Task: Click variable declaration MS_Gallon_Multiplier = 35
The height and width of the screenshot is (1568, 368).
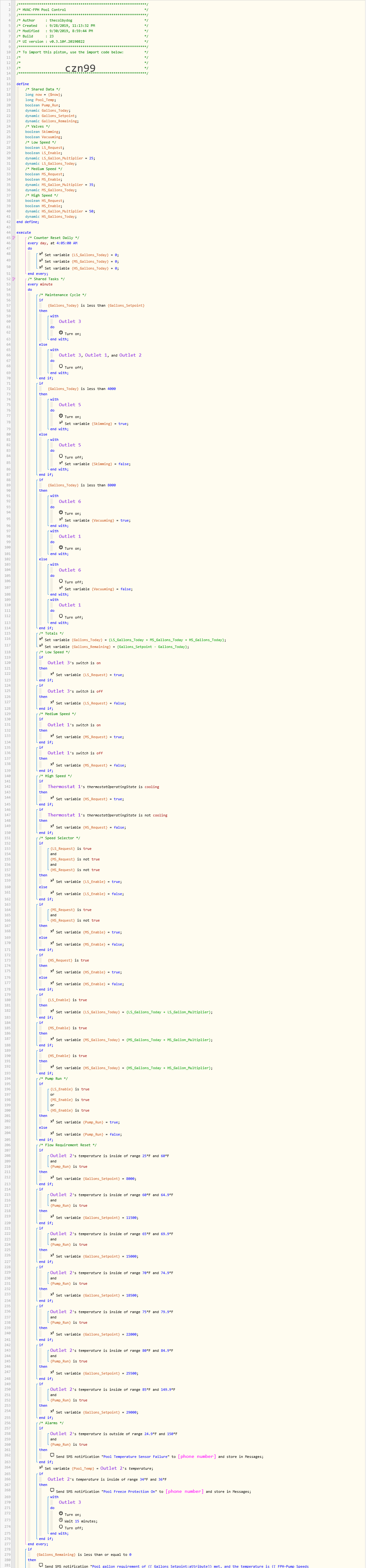Action: (x=60, y=185)
